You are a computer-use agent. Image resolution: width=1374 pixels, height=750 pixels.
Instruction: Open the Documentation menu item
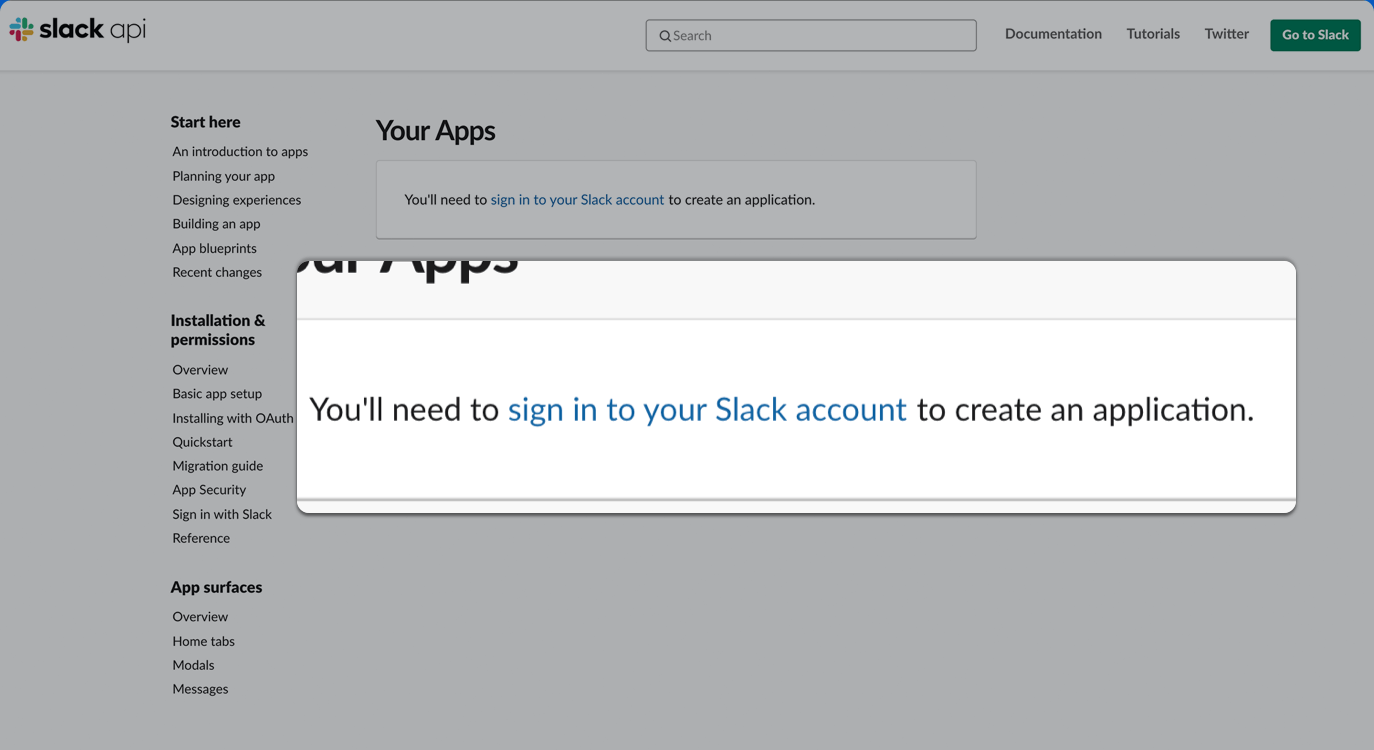pyautogui.click(x=1053, y=34)
